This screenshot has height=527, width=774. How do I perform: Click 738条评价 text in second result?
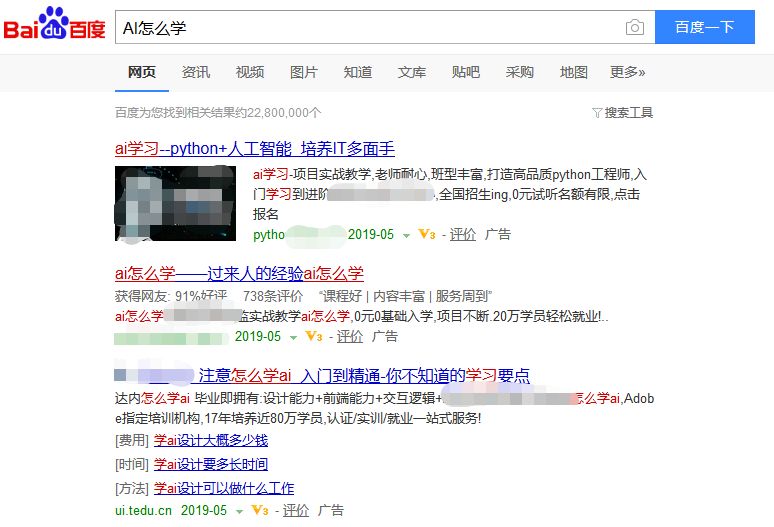click(272, 296)
